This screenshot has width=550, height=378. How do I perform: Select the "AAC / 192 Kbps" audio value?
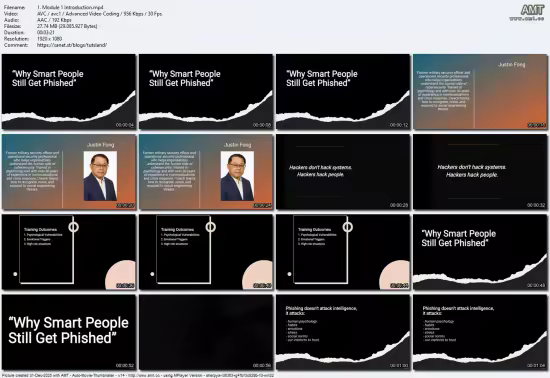coord(54,20)
